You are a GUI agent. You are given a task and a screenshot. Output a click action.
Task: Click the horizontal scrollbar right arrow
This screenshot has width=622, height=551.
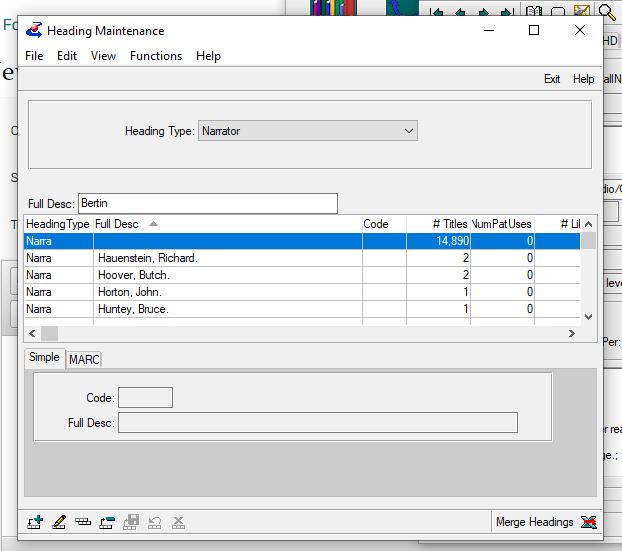click(x=571, y=333)
